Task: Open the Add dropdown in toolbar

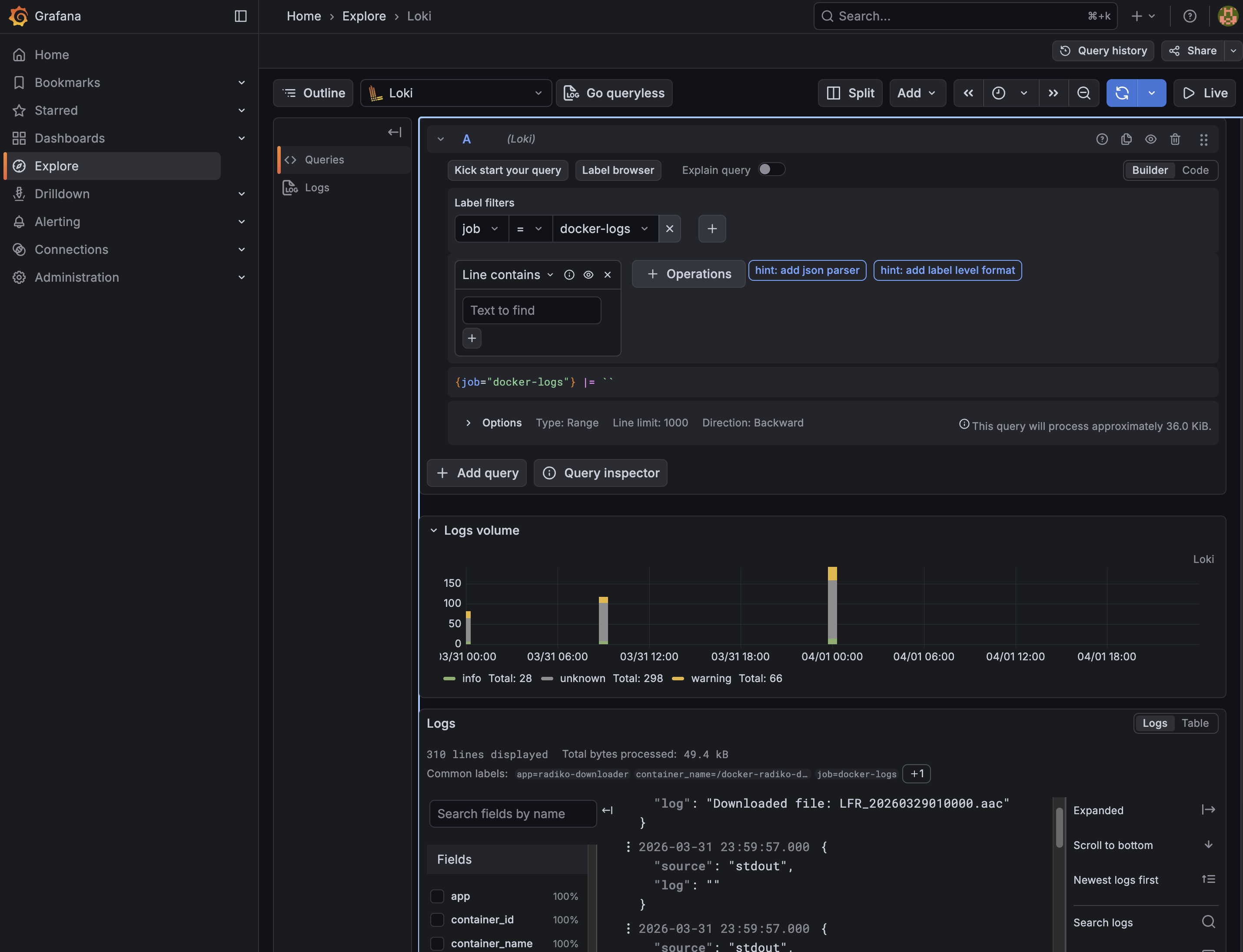Action: point(917,93)
